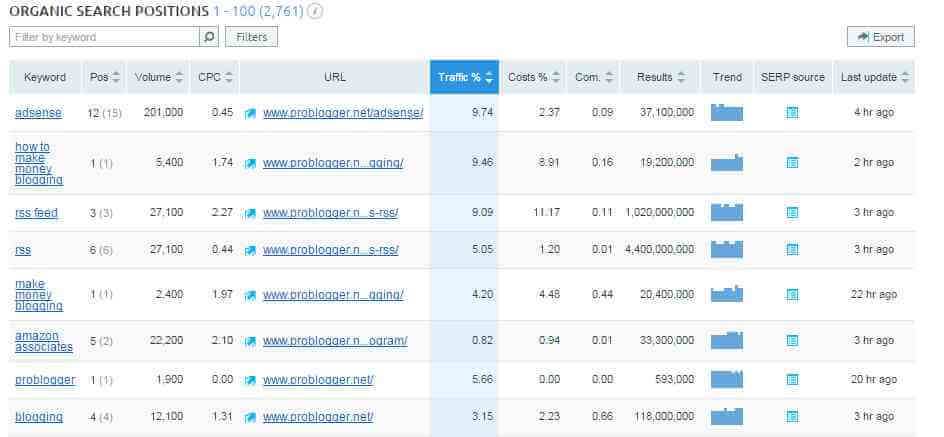Open the rss feed keyword link
The image size is (944, 437).
point(36,212)
